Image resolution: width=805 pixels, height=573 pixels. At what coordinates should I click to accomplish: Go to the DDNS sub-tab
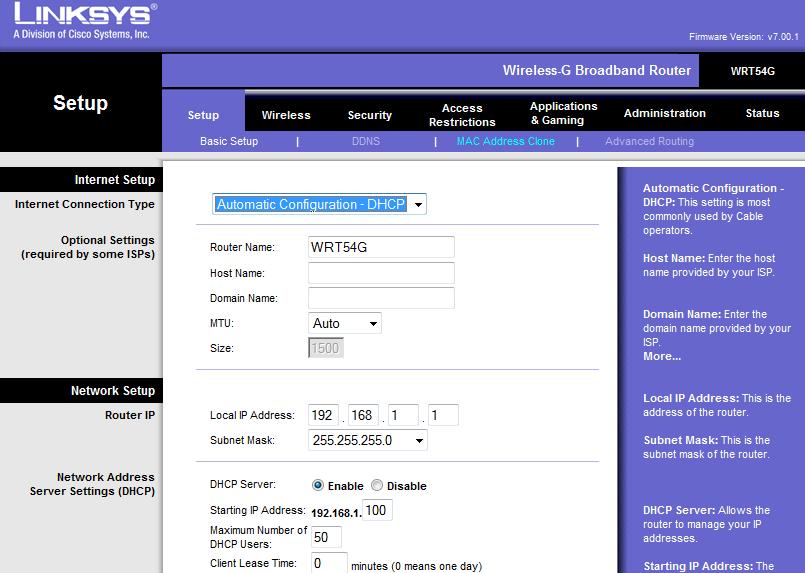pos(366,141)
